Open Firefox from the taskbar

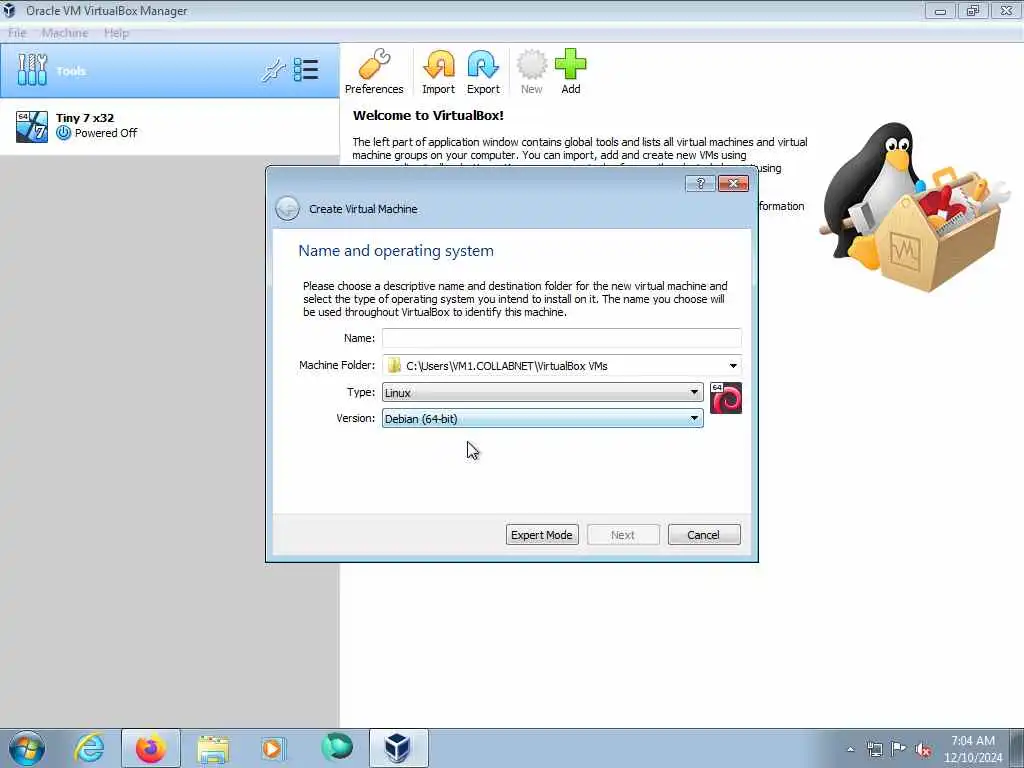151,748
